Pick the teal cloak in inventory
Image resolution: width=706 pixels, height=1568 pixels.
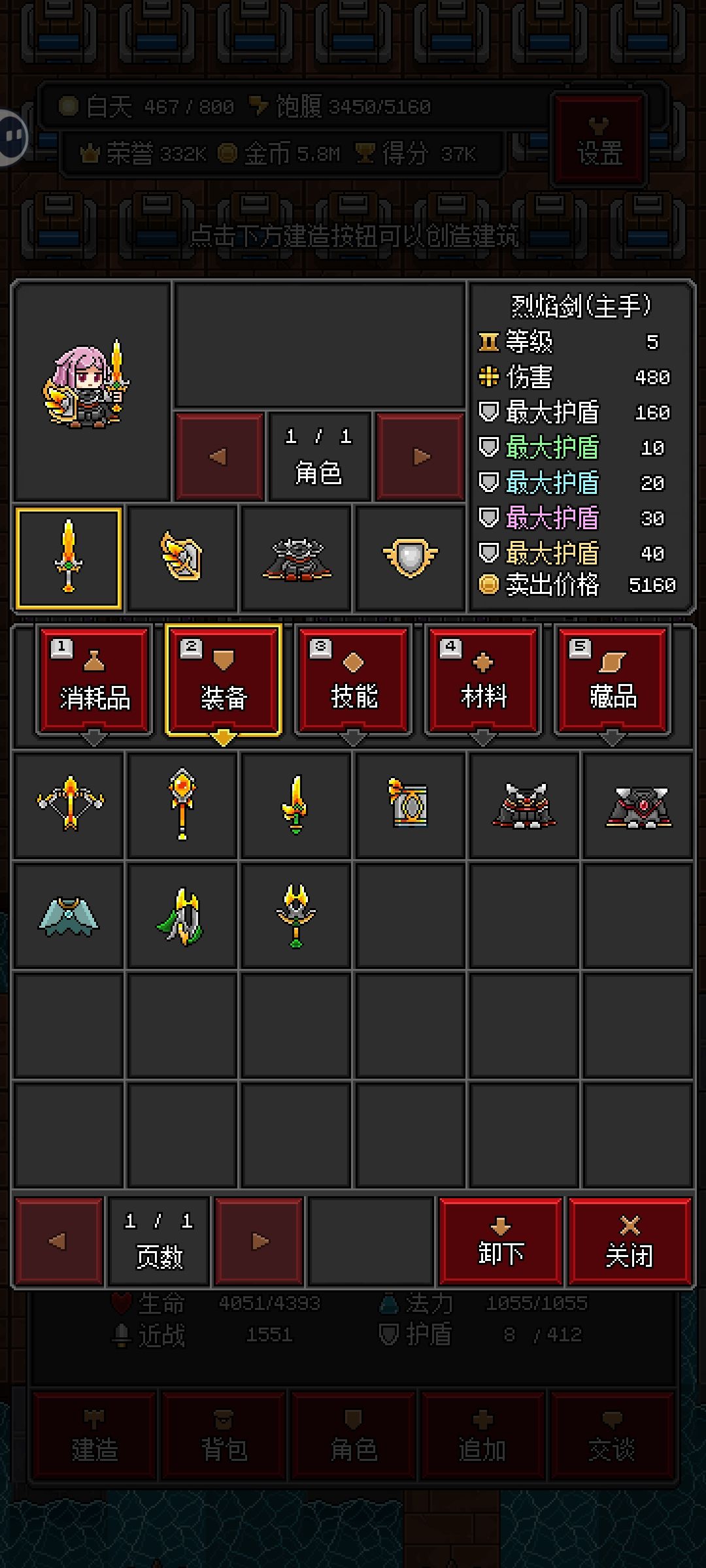69,915
